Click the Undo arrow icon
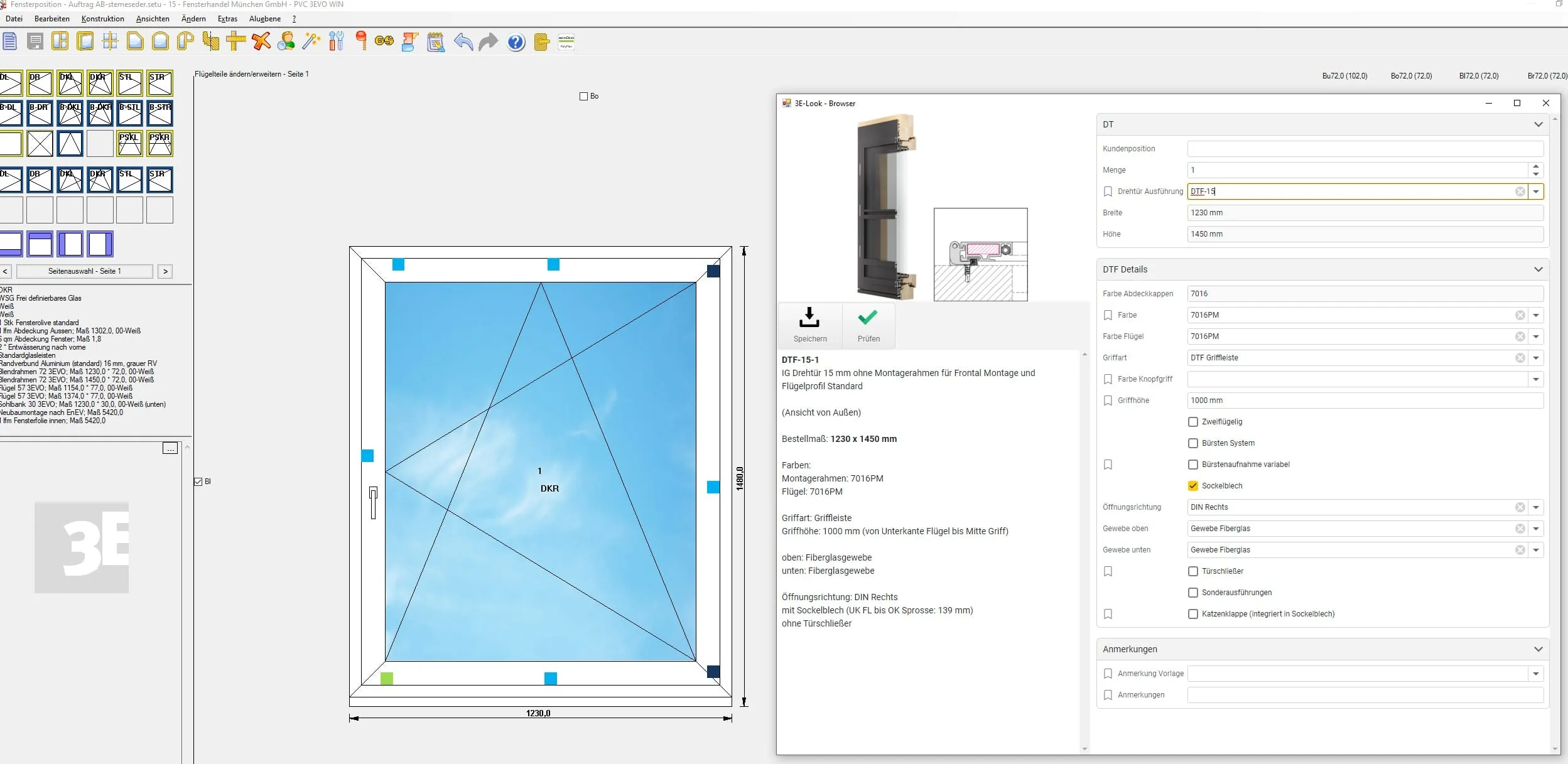This screenshot has width=1568, height=764. click(463, 41)
